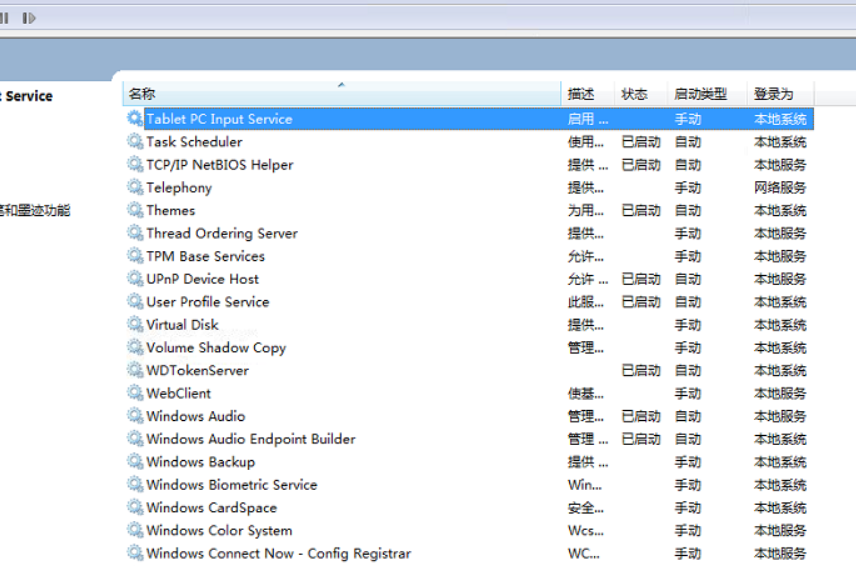The width and height of the screenshot is (856, 566).
Task: Sort by the 启动类型 column header
Action: (707, 94)
